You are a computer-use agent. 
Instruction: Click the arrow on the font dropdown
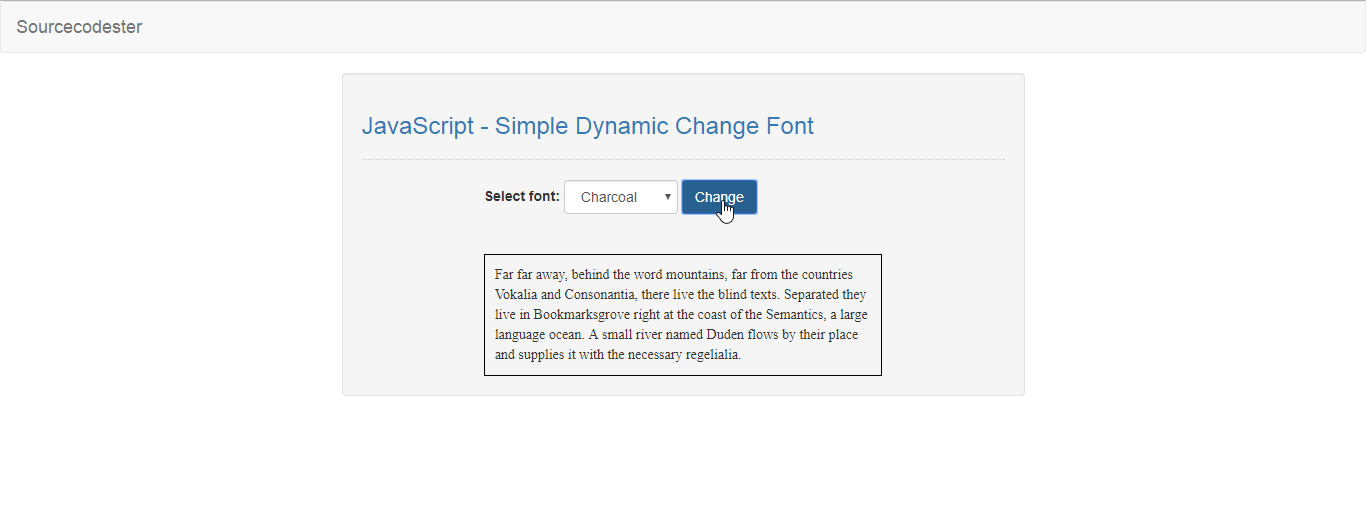[667, 197]
